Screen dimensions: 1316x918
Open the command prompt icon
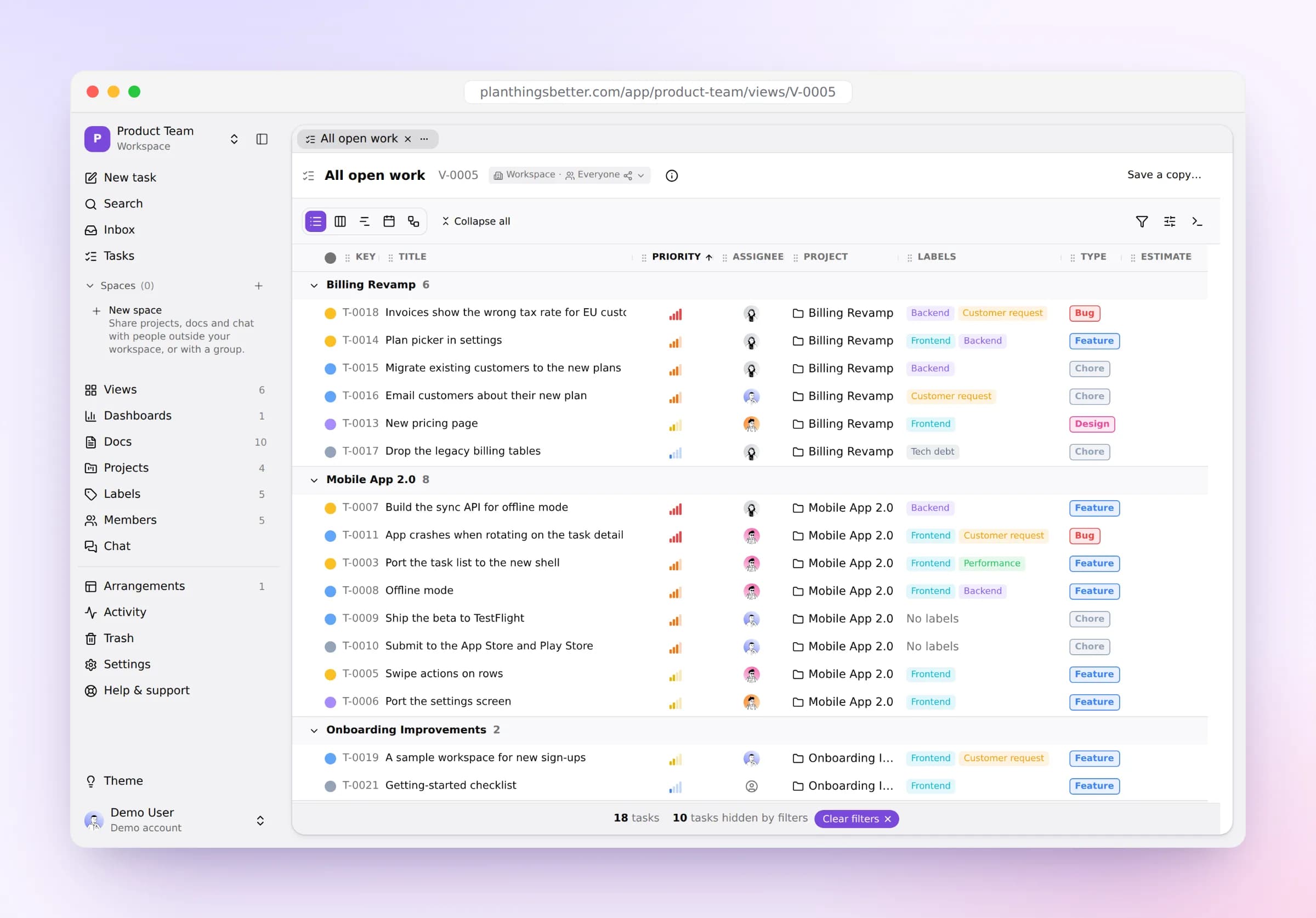click(1197, 222)
